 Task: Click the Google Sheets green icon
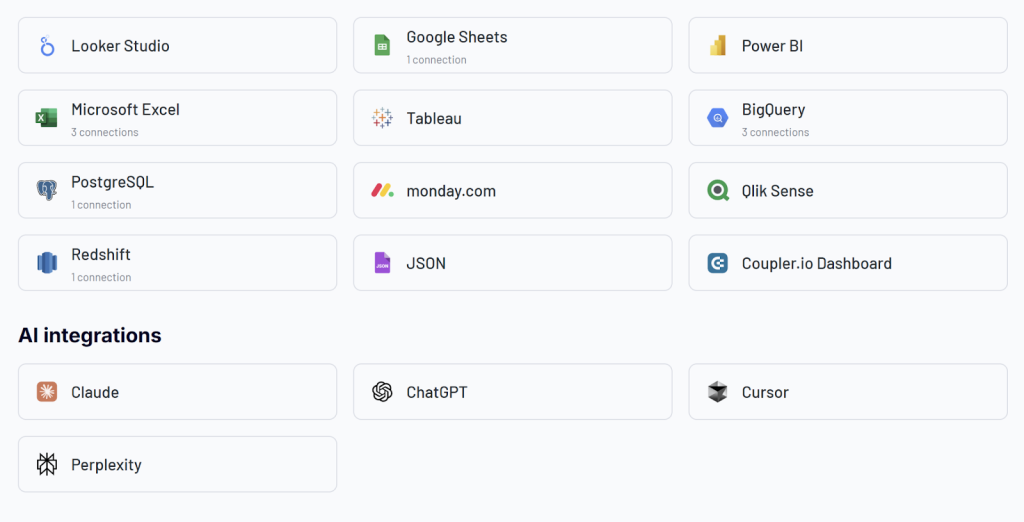coord(382,46)
